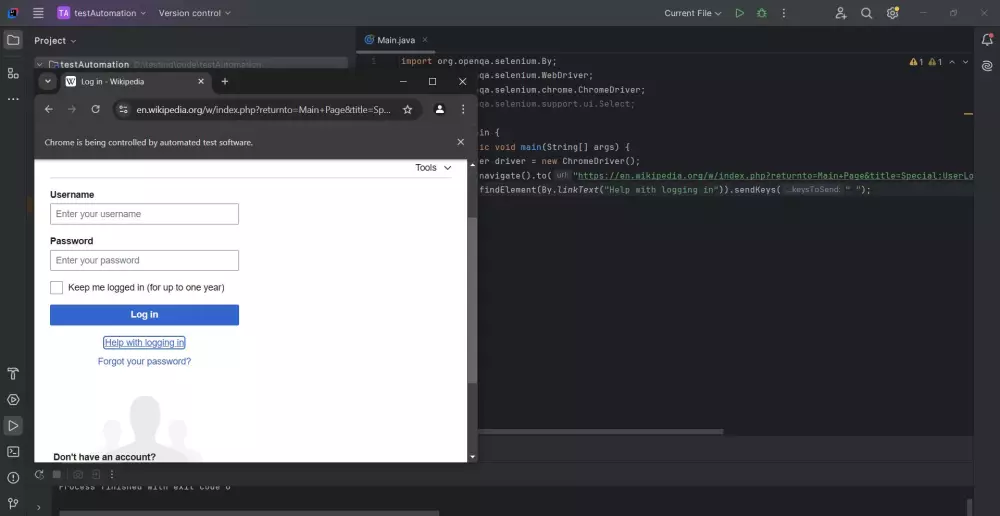Open Chrome three-dot menu
Image resolution: width=1000 pixels, height=516 pixels.
click(464, 109)
